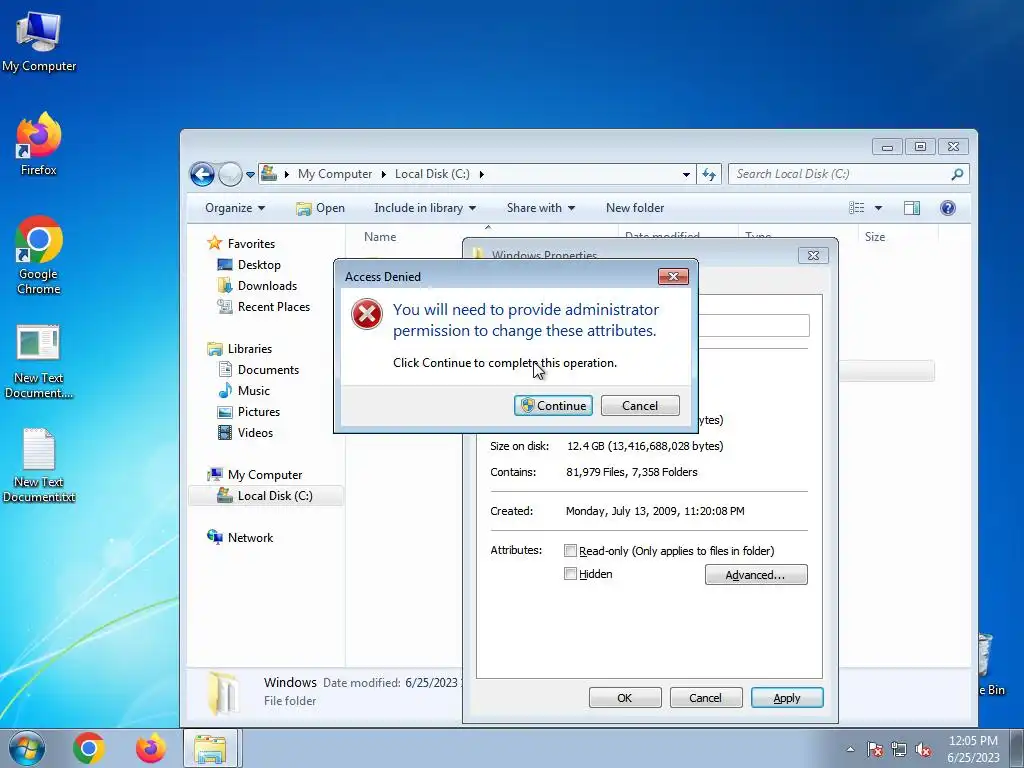Open the Share with menu
Image resolution: width=1024 pixels, height=768 pixels.
pos(541,208)
